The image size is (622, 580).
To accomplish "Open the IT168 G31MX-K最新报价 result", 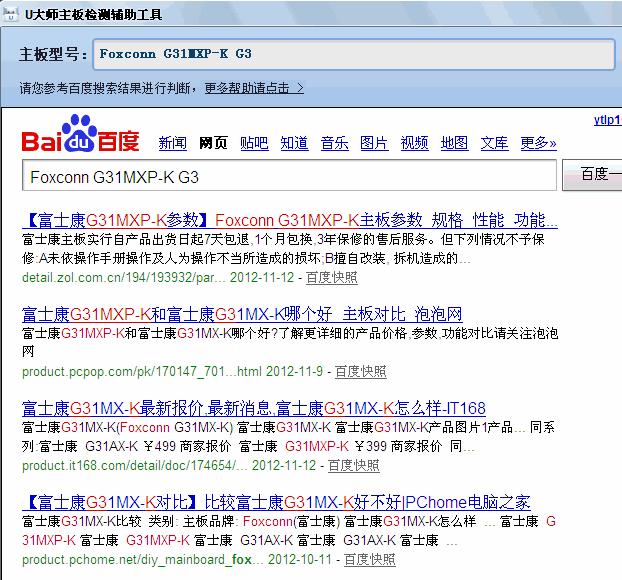I will tap(253, 408).
